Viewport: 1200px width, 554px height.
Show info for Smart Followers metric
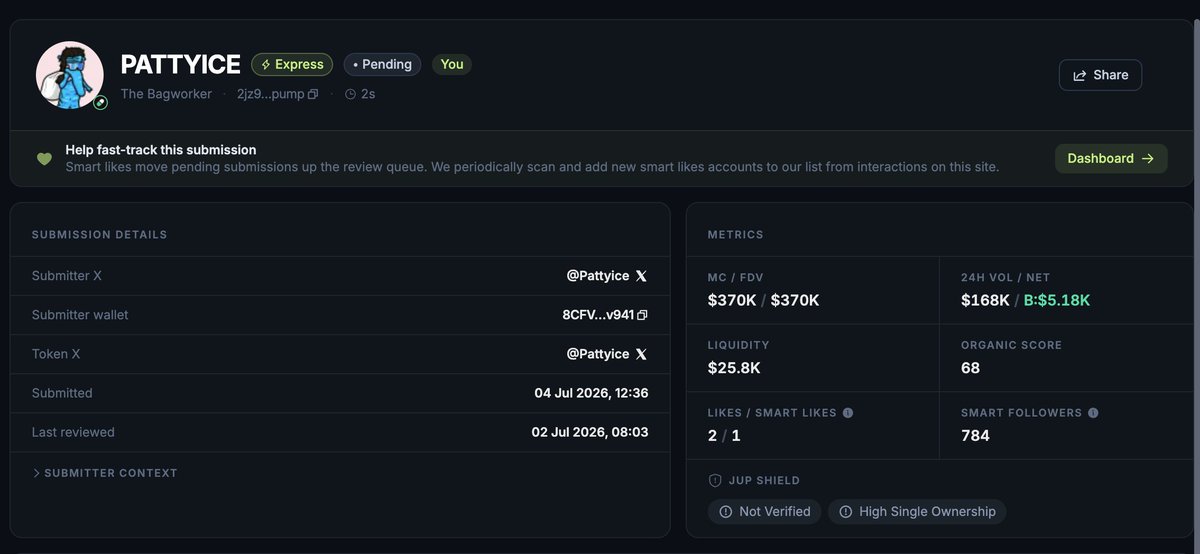1093,413
